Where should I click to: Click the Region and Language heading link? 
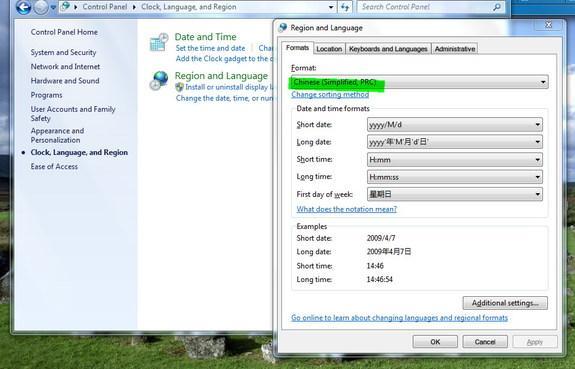pyautogui.click(x=221, y=76)
